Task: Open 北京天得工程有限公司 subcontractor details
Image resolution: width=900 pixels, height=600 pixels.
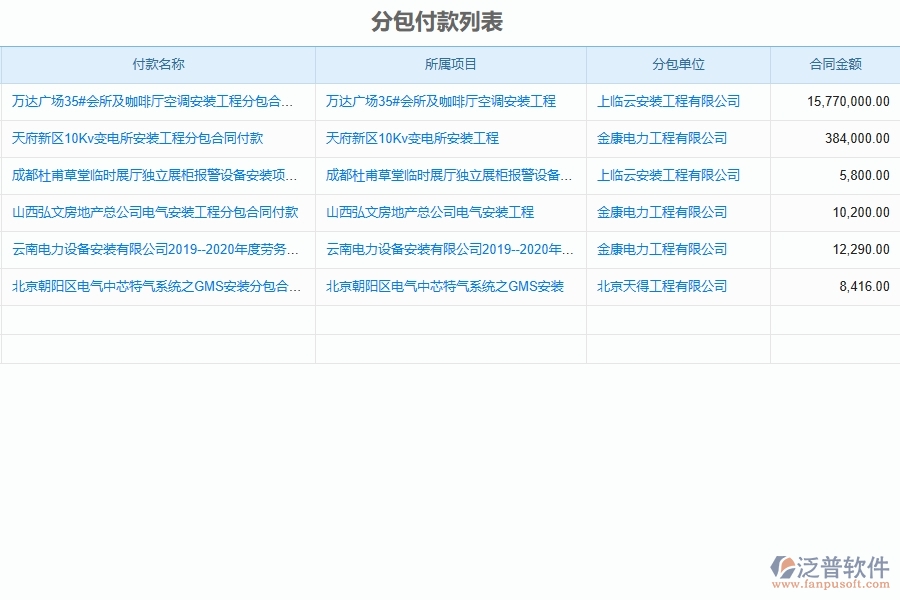Action: (662, 286)
